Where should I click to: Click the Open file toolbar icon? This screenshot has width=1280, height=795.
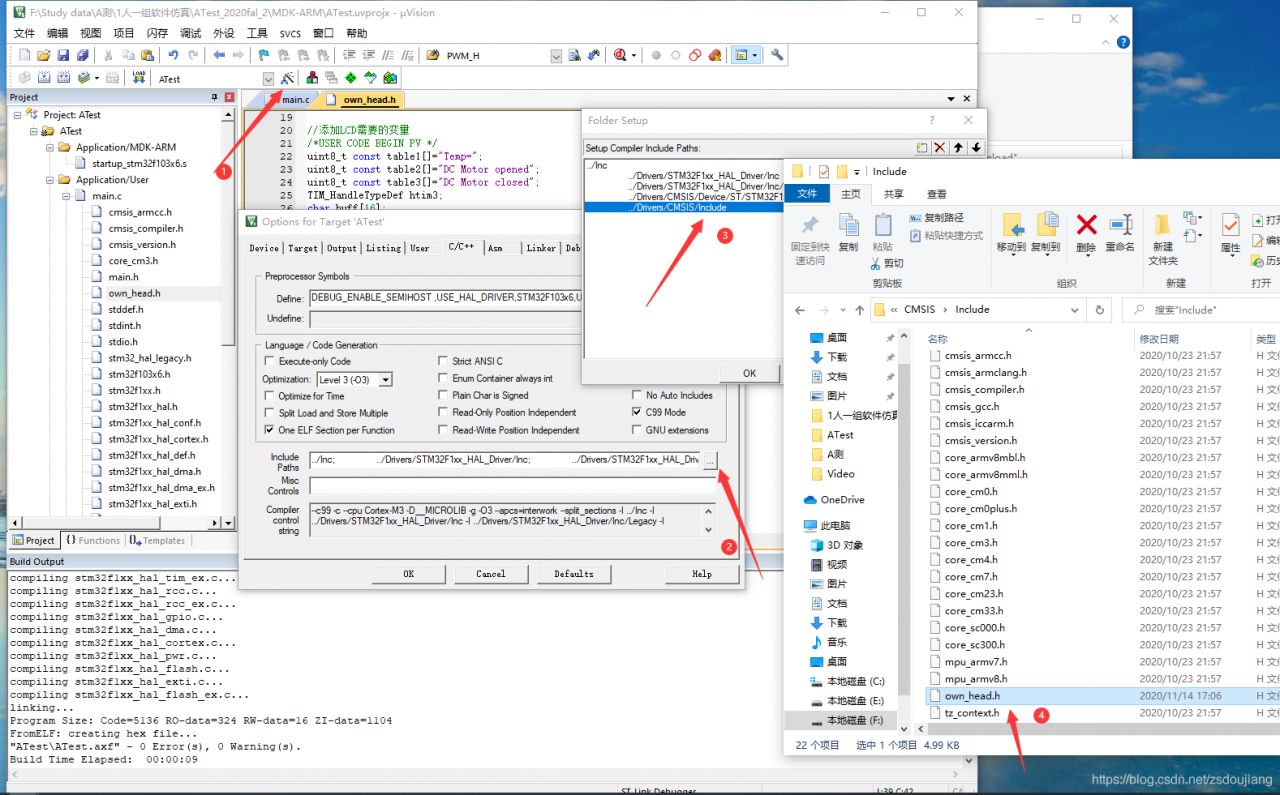tap(44, 55)
